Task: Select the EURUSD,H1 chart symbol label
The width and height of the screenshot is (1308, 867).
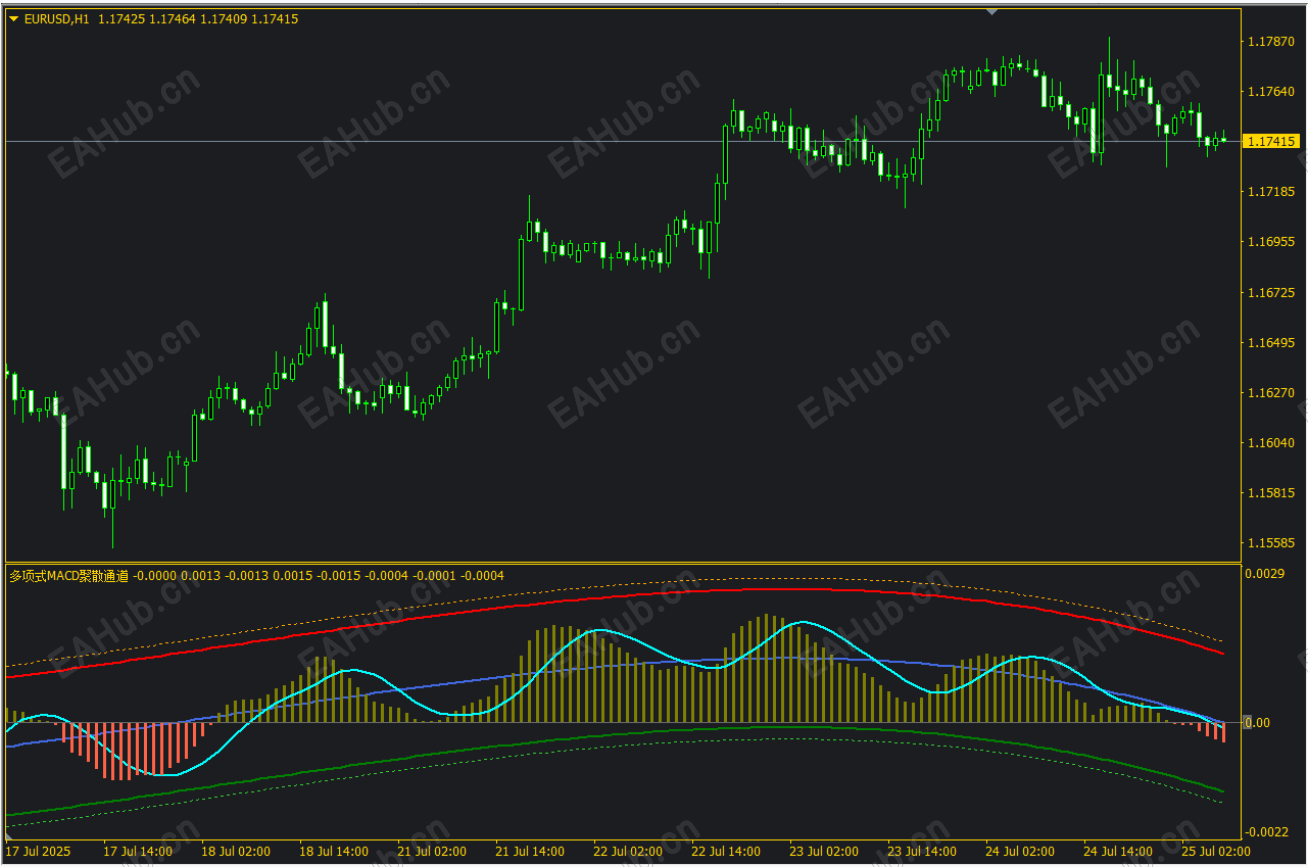Action: 58,19
